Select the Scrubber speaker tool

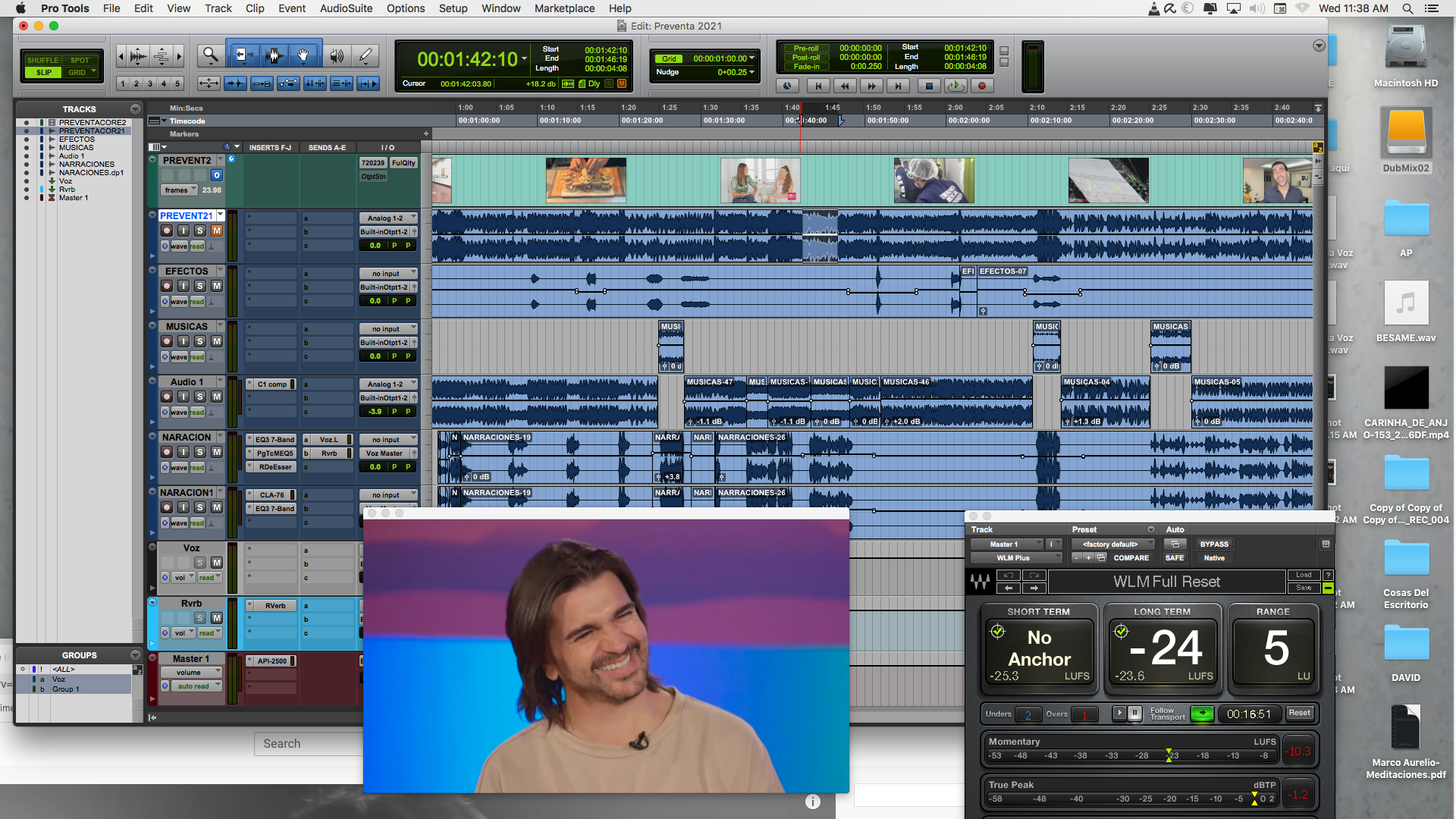click(337, 55)
